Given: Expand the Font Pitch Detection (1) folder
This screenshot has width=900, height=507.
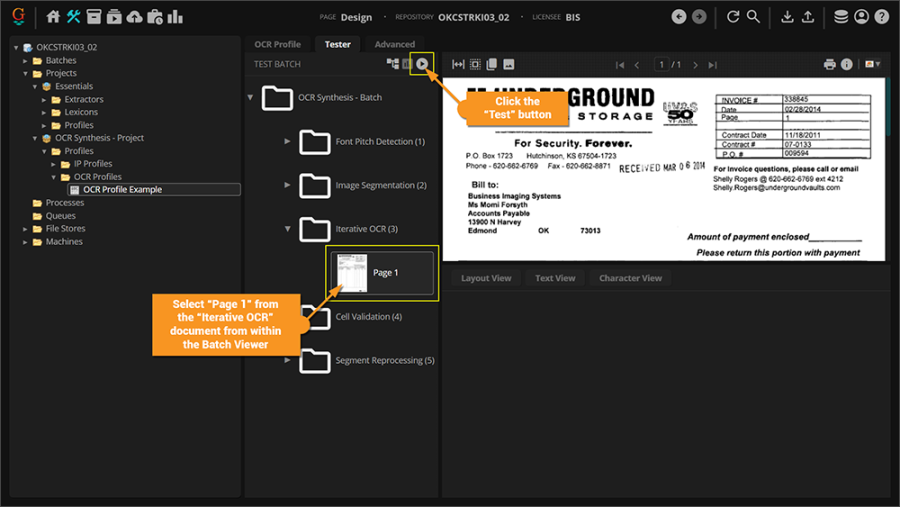Looking at the screenshot, I should (x=288, y=142).
